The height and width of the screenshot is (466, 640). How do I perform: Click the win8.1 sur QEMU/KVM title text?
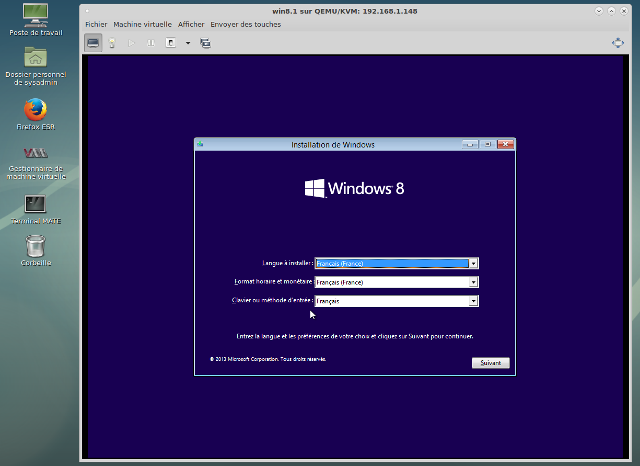pyautogui.click(x=345, y=11)
